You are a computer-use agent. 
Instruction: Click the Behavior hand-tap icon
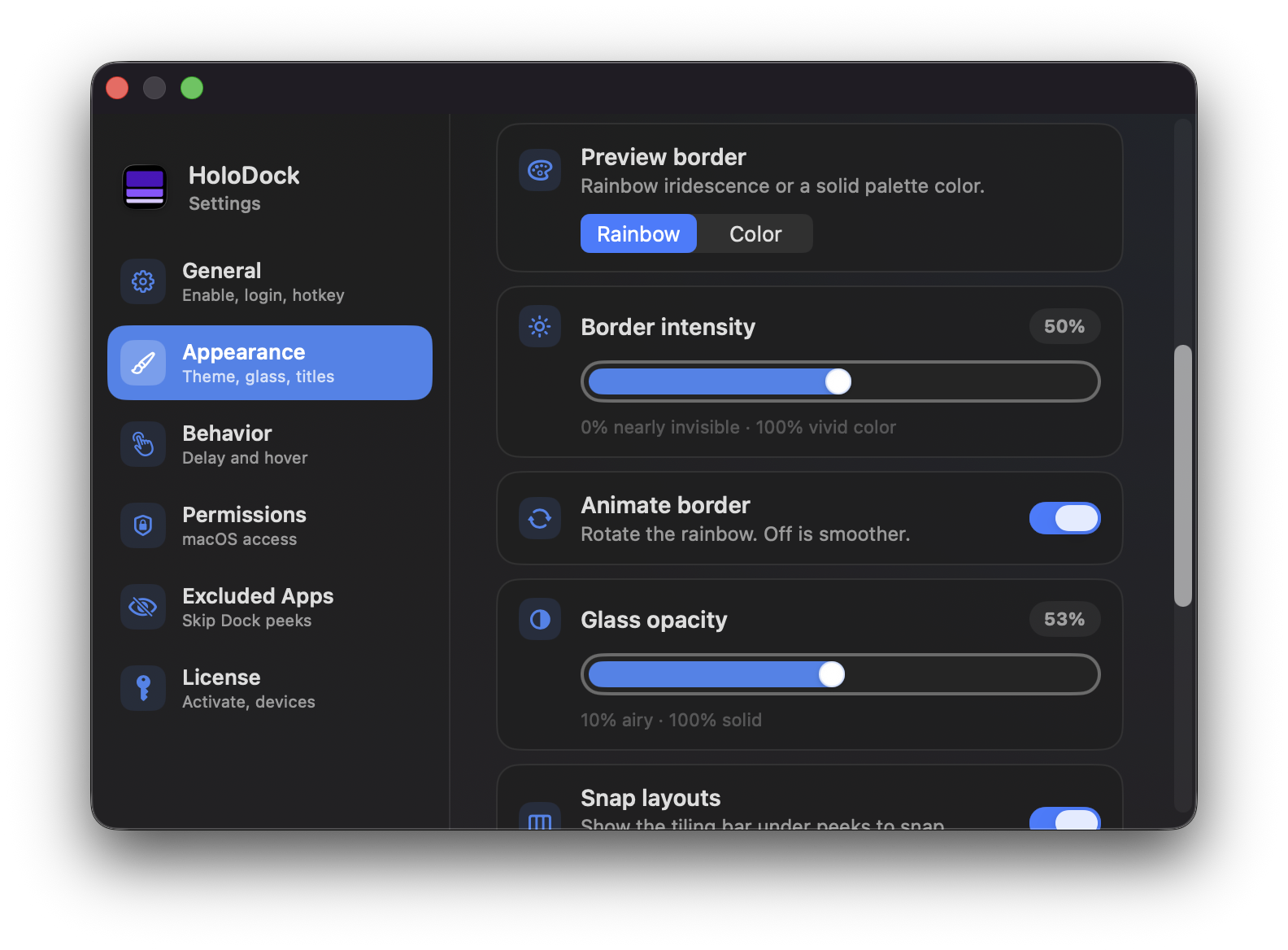pos(143,444)
